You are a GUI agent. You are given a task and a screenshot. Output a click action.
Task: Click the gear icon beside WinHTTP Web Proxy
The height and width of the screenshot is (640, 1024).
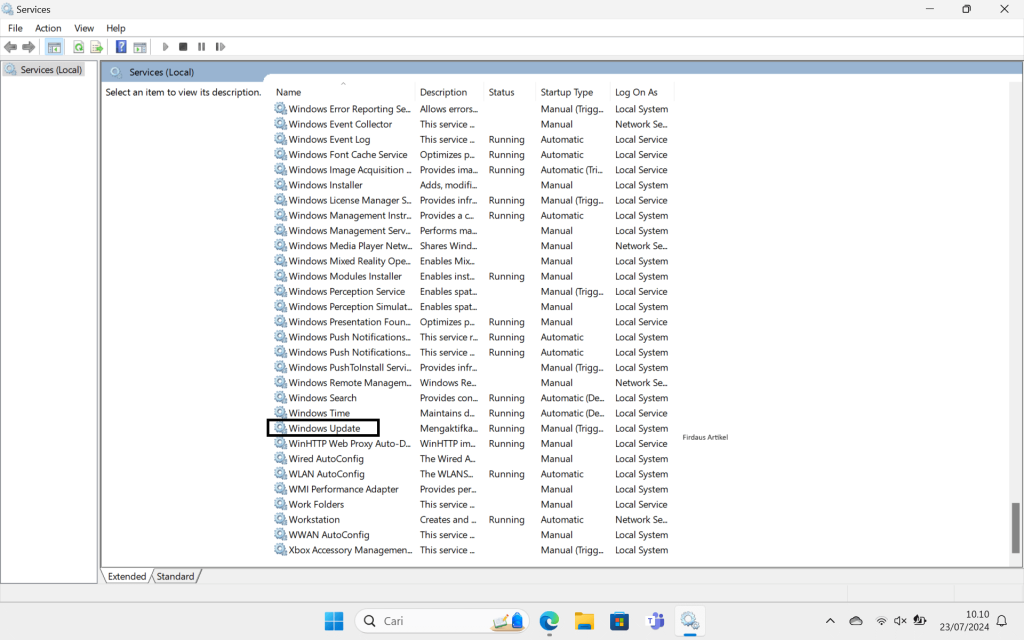(x=280, y=443)
